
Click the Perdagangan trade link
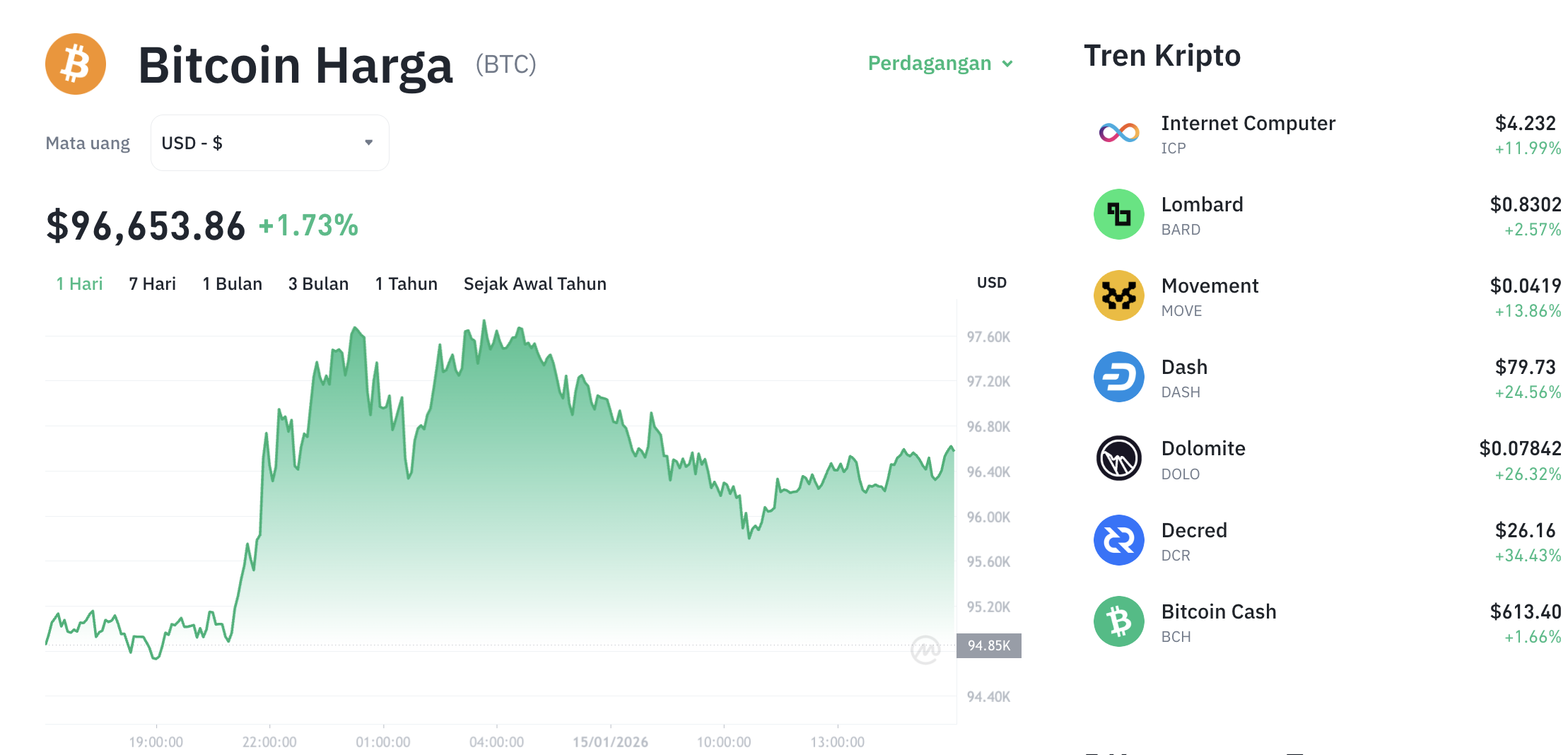[x=930, y=63]
